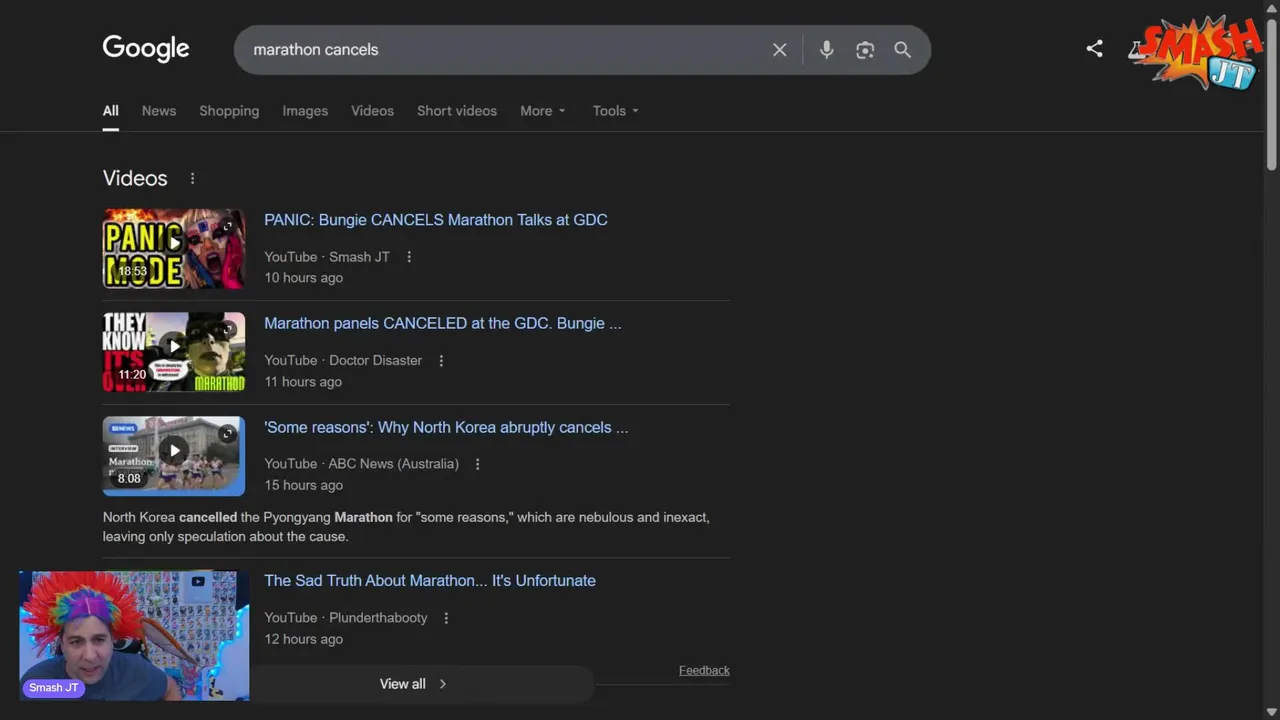The width and height of the screenshot is (1280, 720).
Task: Open three-dot menu beside Plunderthabooty source
Action: [x=446, y=618]
